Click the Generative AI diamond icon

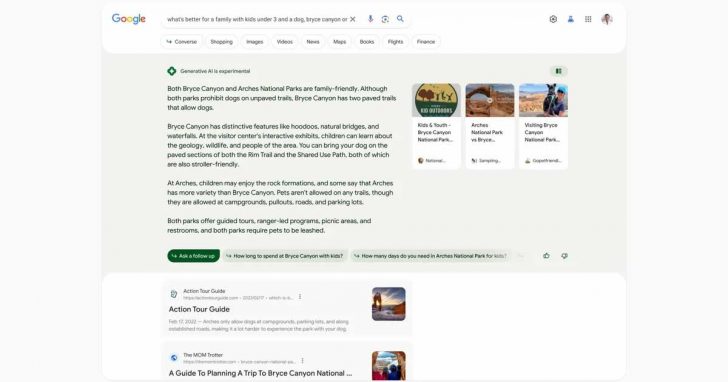(x=172, y=71)
